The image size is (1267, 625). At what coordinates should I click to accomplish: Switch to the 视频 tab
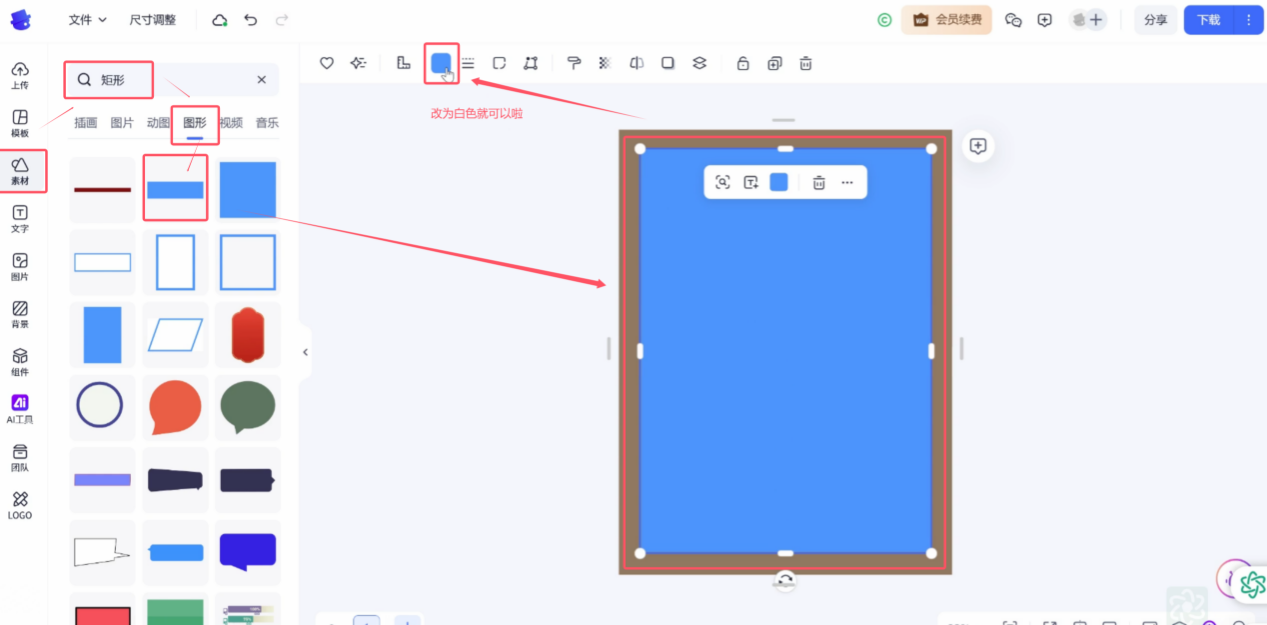pos(231,123)
